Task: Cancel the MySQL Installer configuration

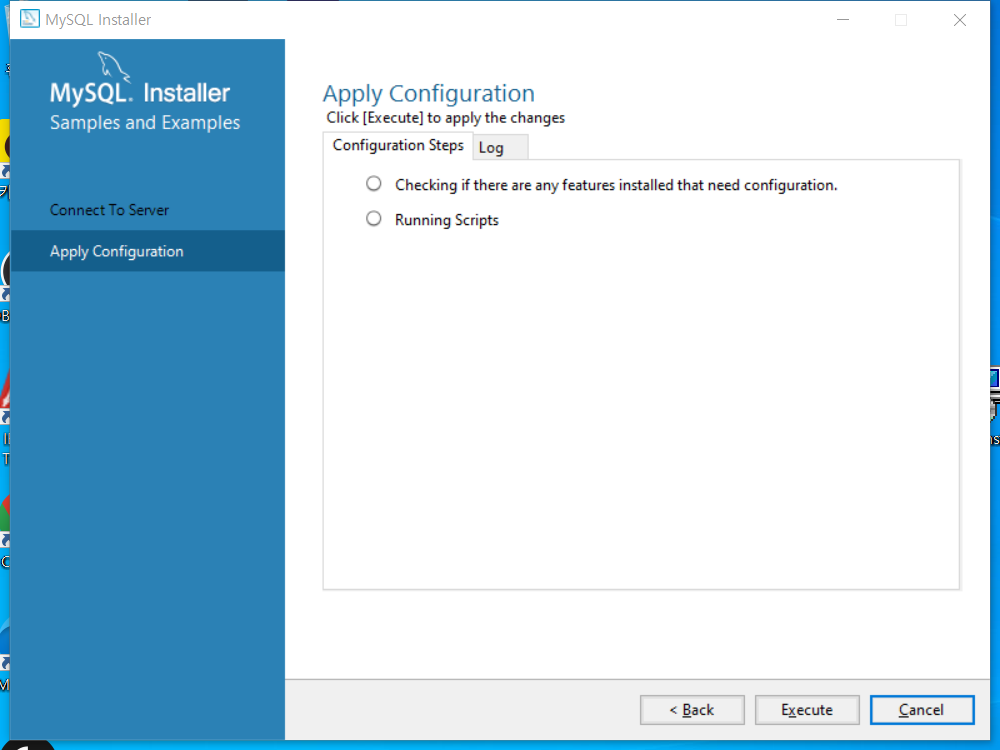Action: pos(922,710)
